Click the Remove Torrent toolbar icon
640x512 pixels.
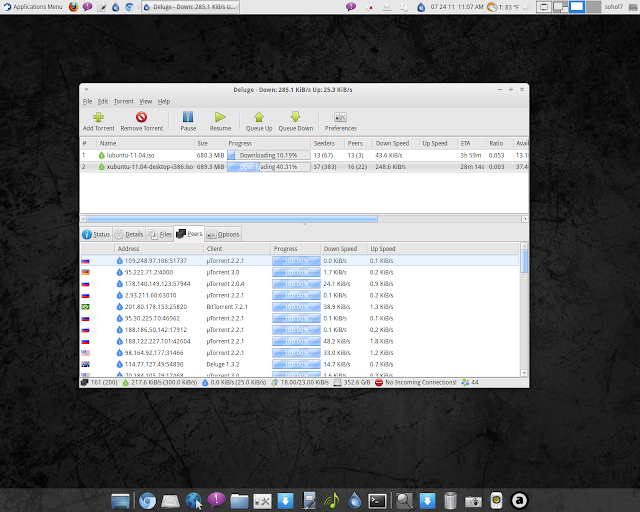pos(142,118)
